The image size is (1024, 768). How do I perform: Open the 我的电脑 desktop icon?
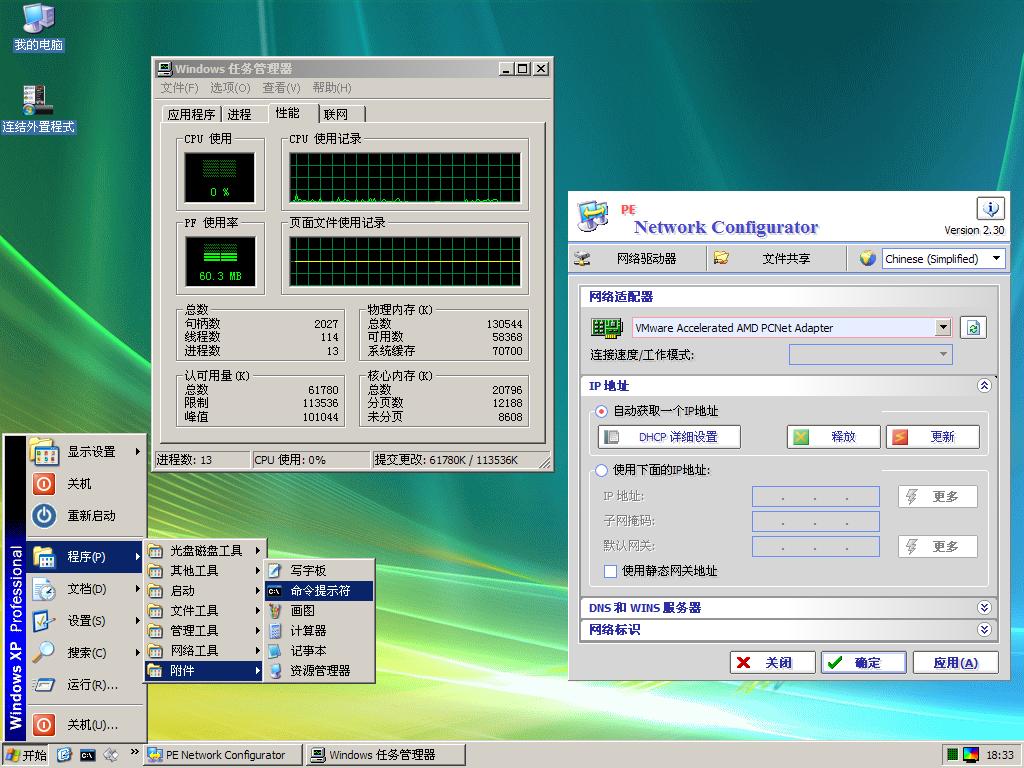click(39, 27)
